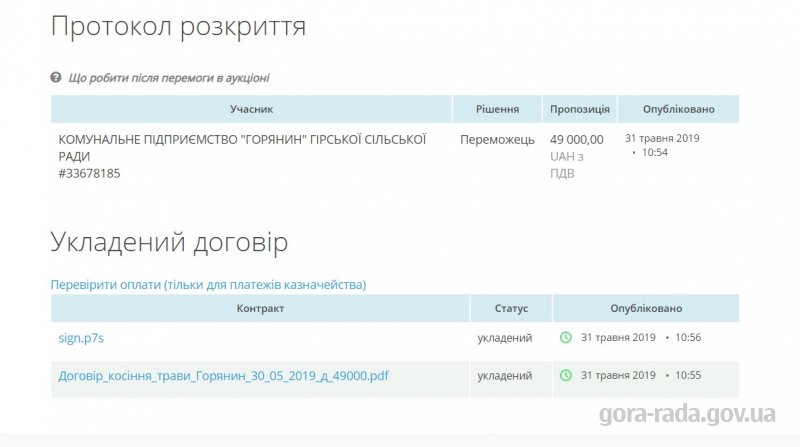The width and height of the screenshot is (800, 447).
Task: Select 'Опубліковано' header in protocol table
Action: 679,109
